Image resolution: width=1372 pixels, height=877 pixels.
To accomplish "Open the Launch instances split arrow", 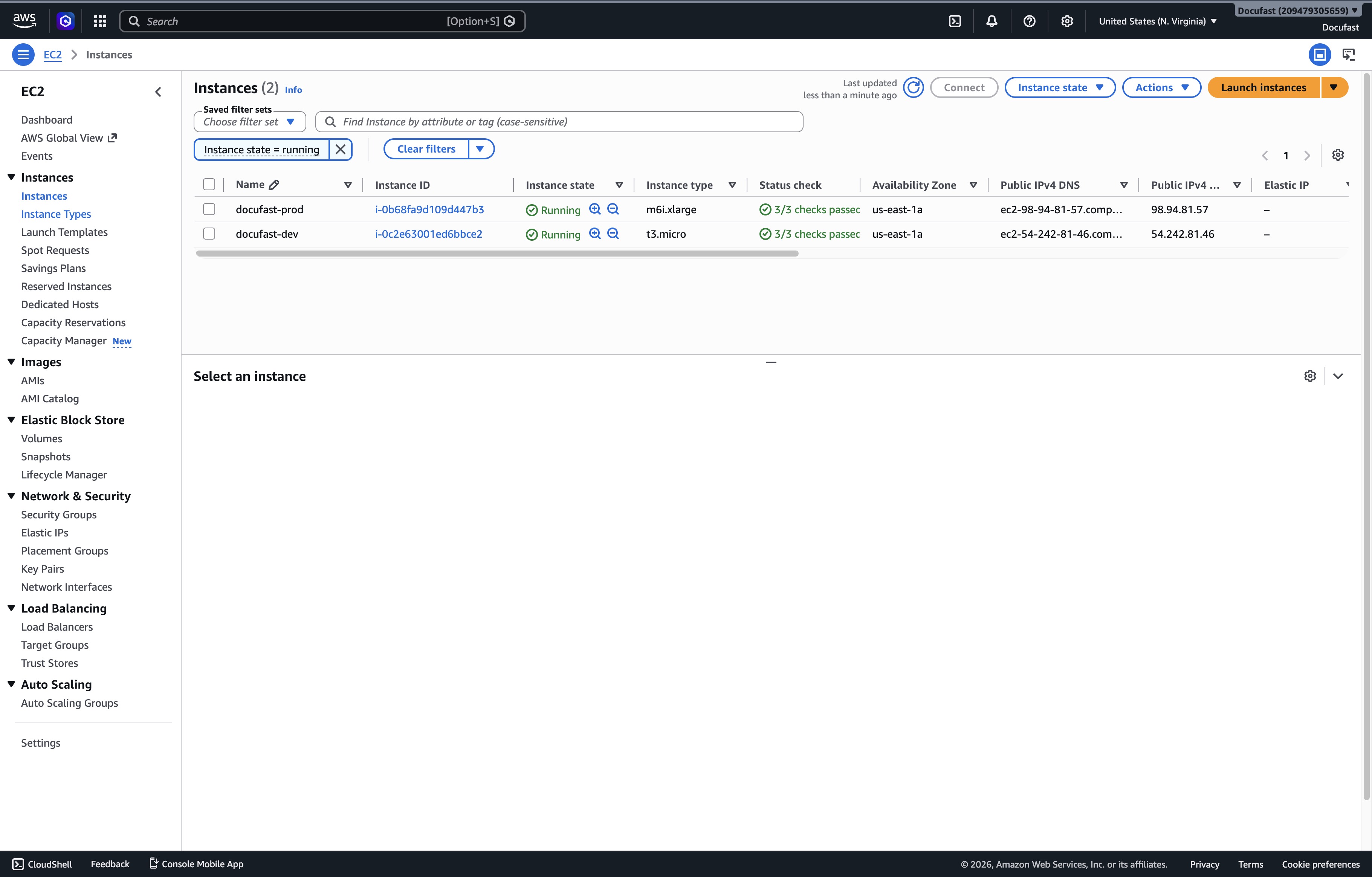I will [x=1334, y=88].
